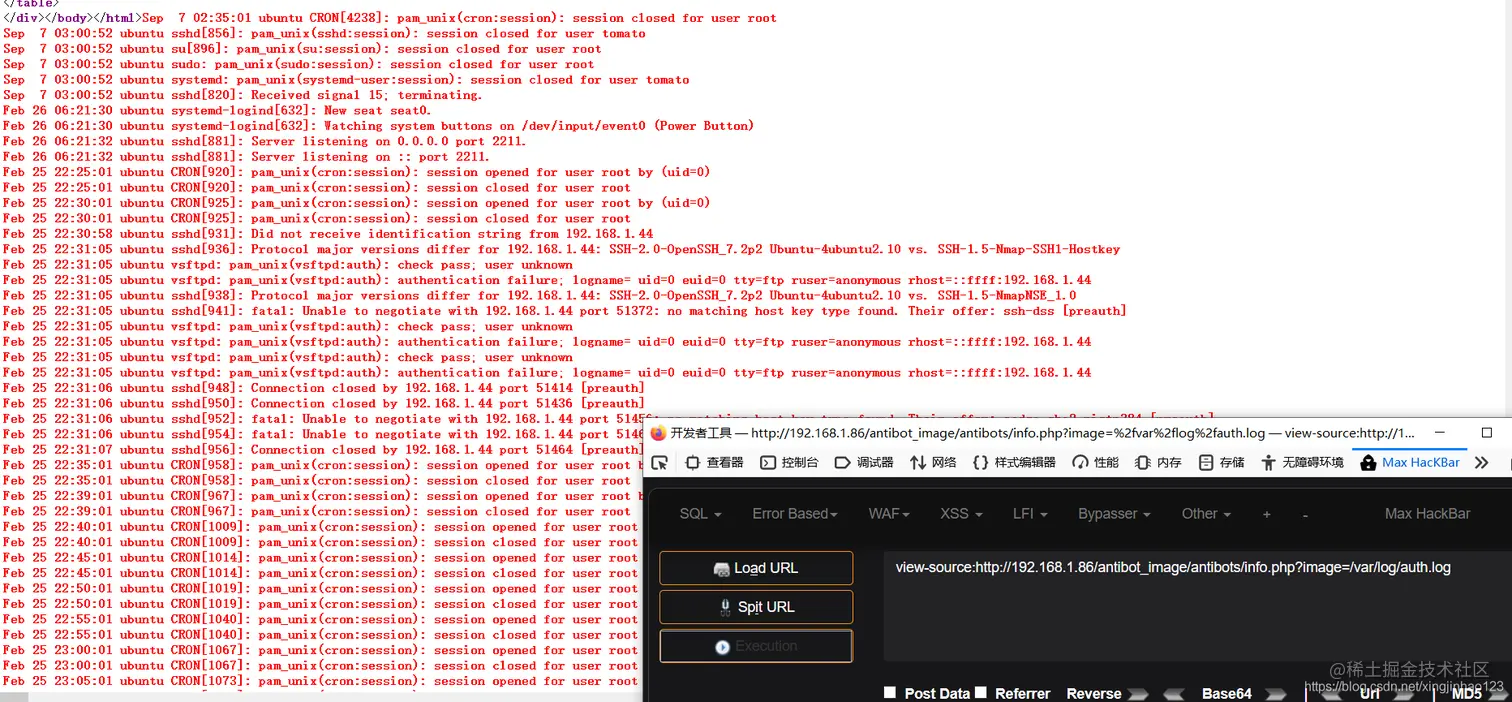Expand the WAF dropdown
This screenshot has height=702, width=1512.
[x=889, y=513]
